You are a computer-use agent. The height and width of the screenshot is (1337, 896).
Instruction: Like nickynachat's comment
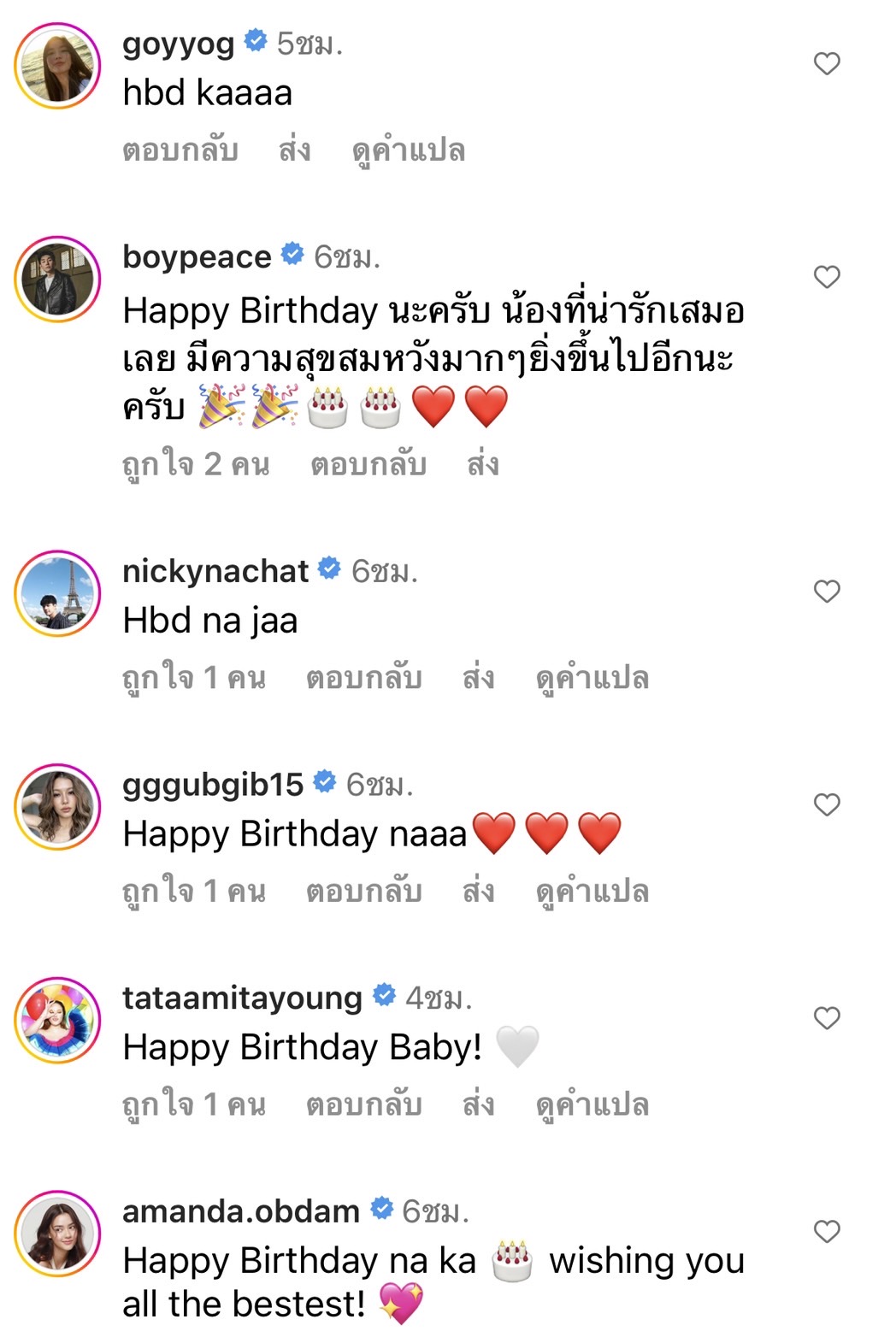pyautogui.click(x=825, y=589)
